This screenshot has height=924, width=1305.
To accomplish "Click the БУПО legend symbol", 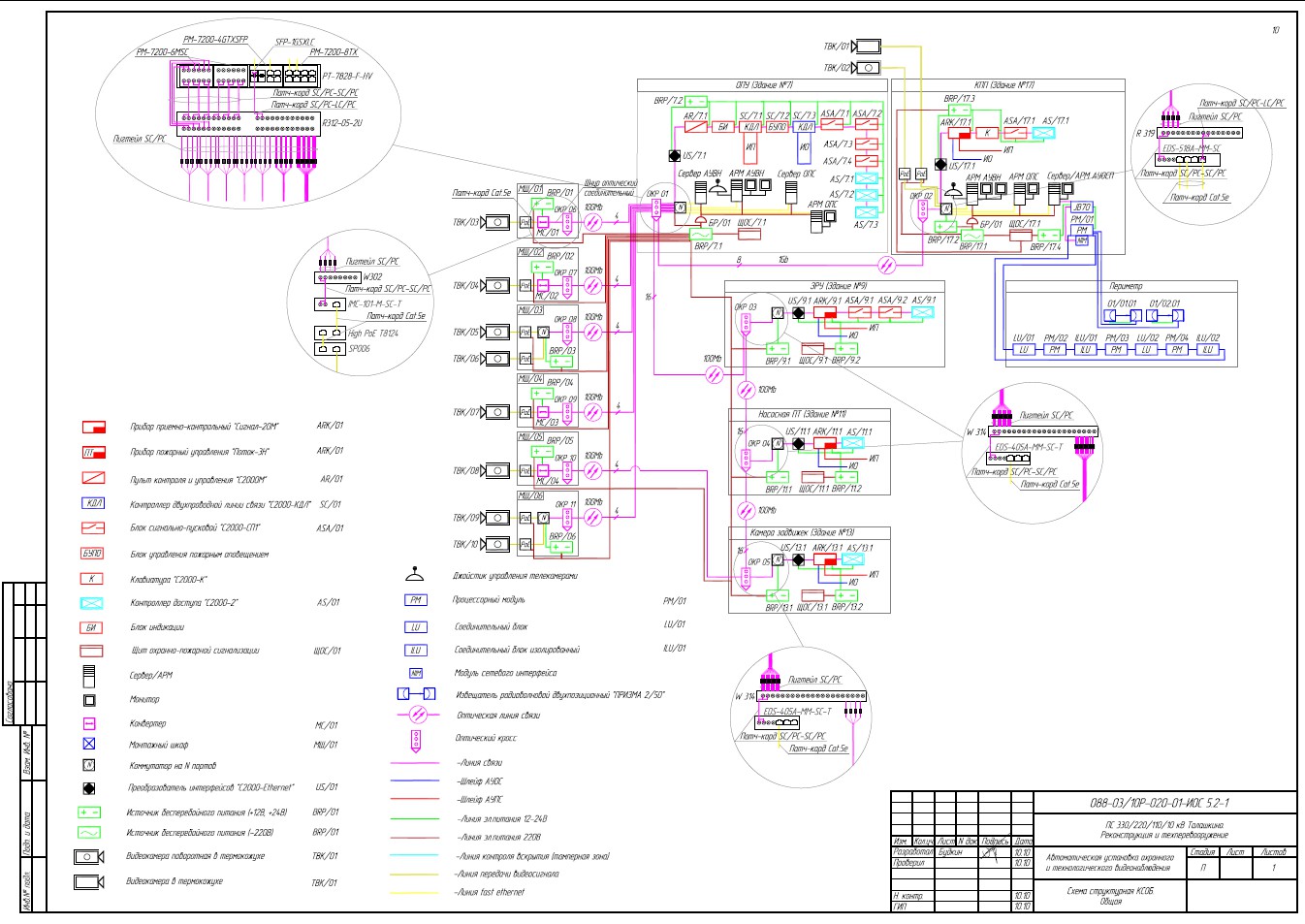I will tap(92, 554).
